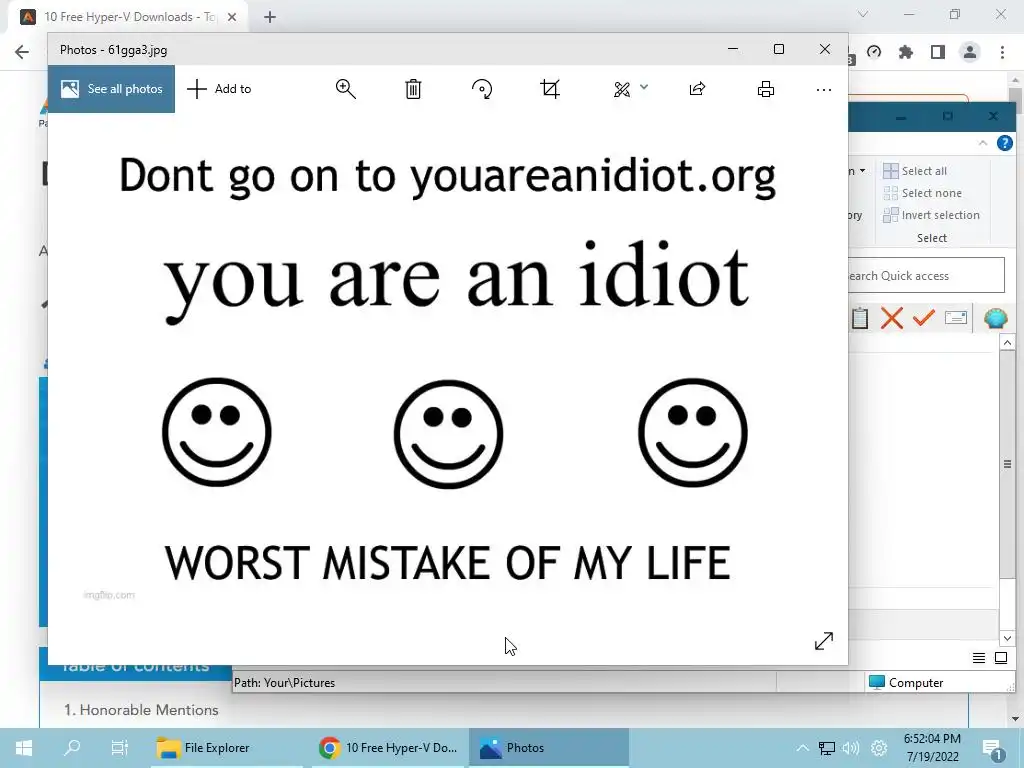The height and width of the screenshot is (768, 1024).
Task: Open the Add to menu in Photos
Action: [219, 89]
